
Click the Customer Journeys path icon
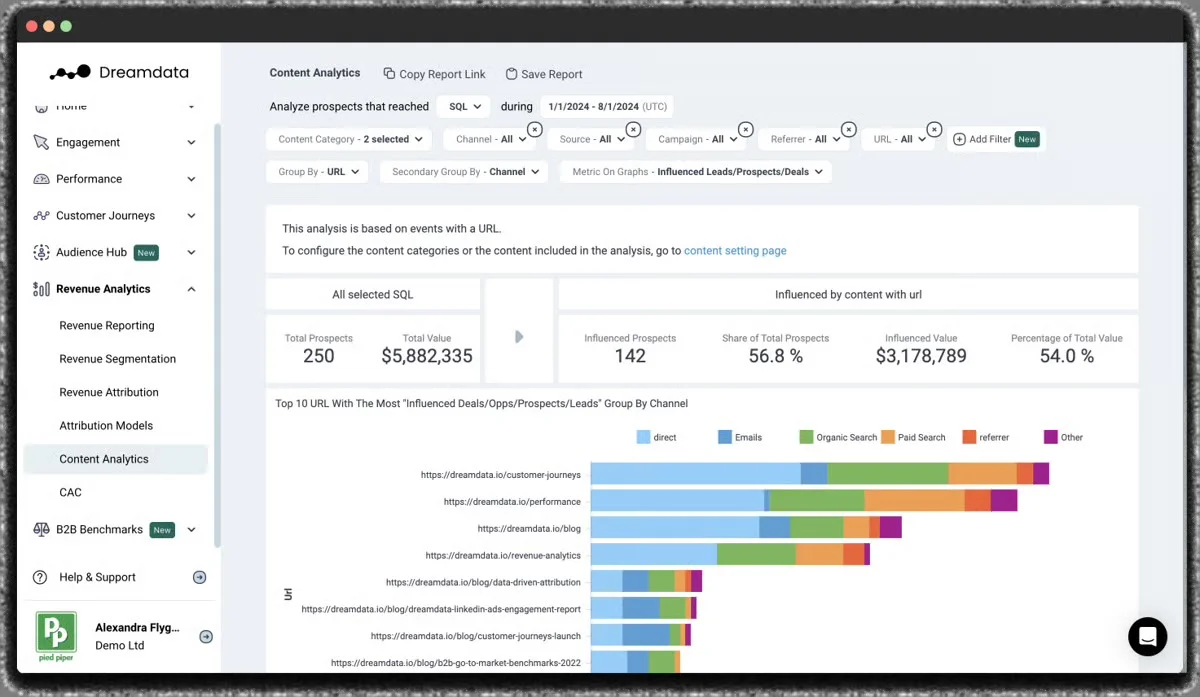point(41,216)
